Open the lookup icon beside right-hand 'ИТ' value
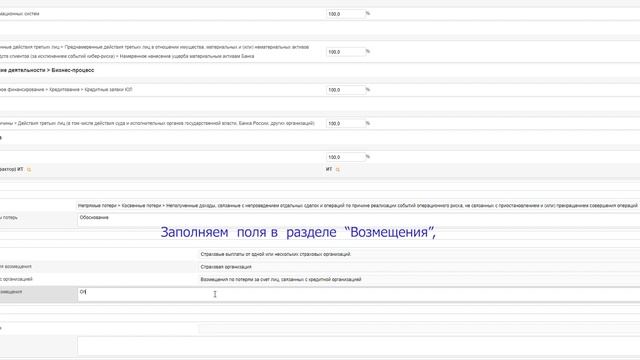Image resolution: width=640 pixels, height=360 pixels. [338, 169]
